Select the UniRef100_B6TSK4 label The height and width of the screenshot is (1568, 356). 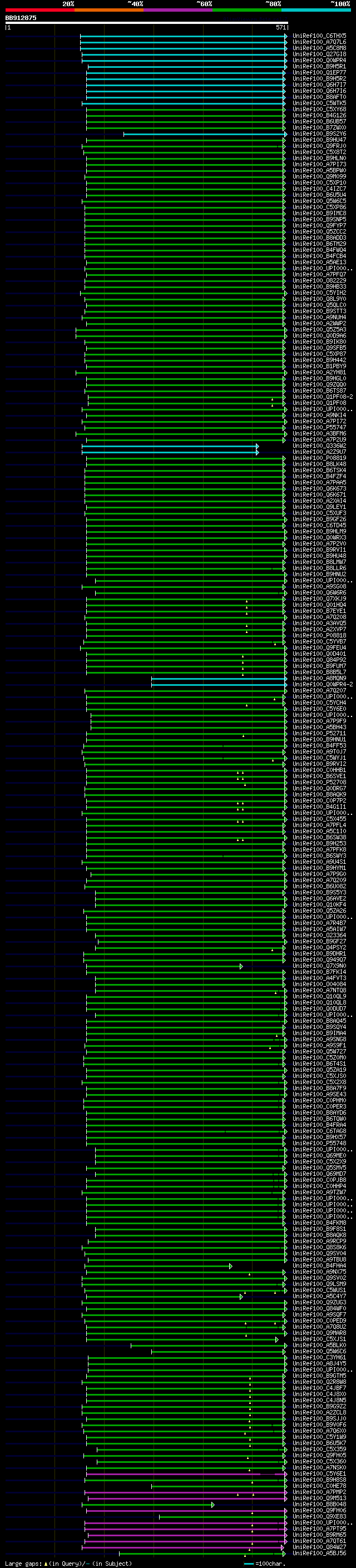[319, 471]
